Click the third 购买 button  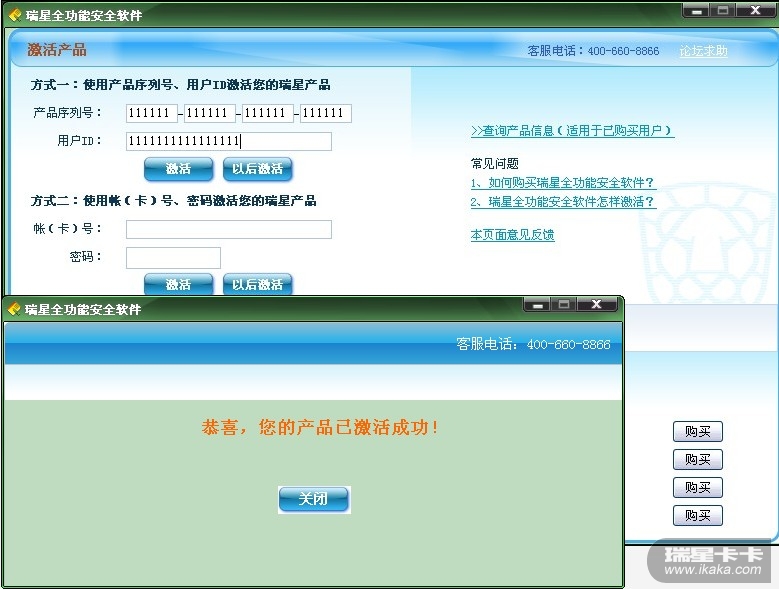[x=698, y=487]
